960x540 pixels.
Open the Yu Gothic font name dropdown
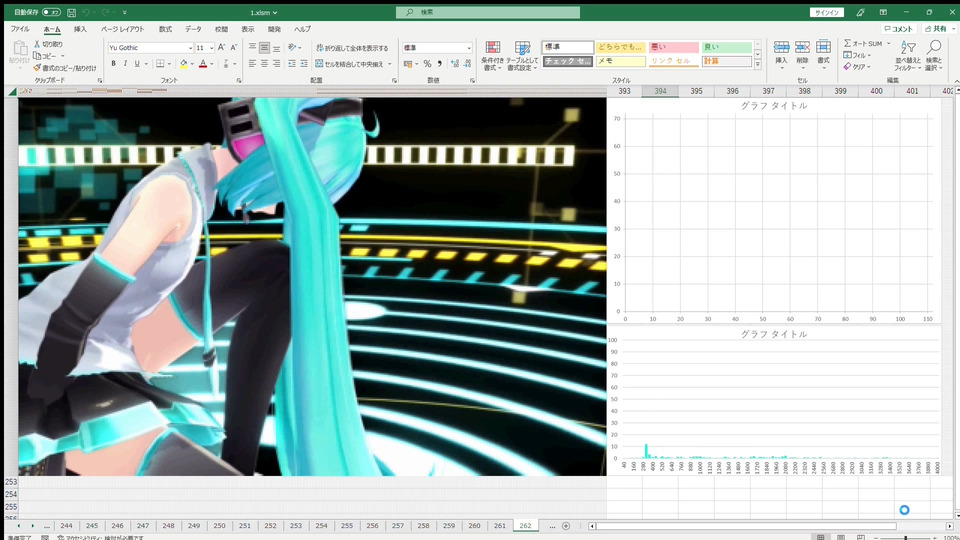190,48
